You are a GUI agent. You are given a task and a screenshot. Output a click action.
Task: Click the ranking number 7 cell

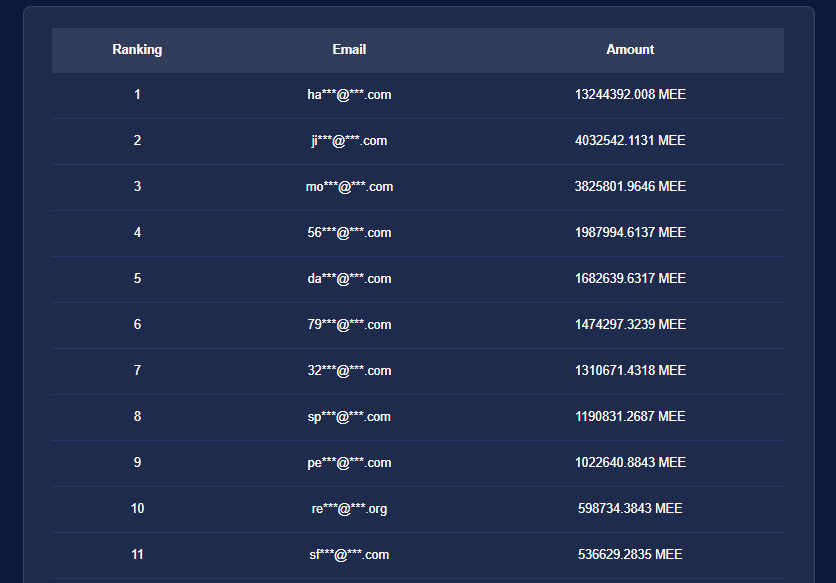tap(137, 370)
